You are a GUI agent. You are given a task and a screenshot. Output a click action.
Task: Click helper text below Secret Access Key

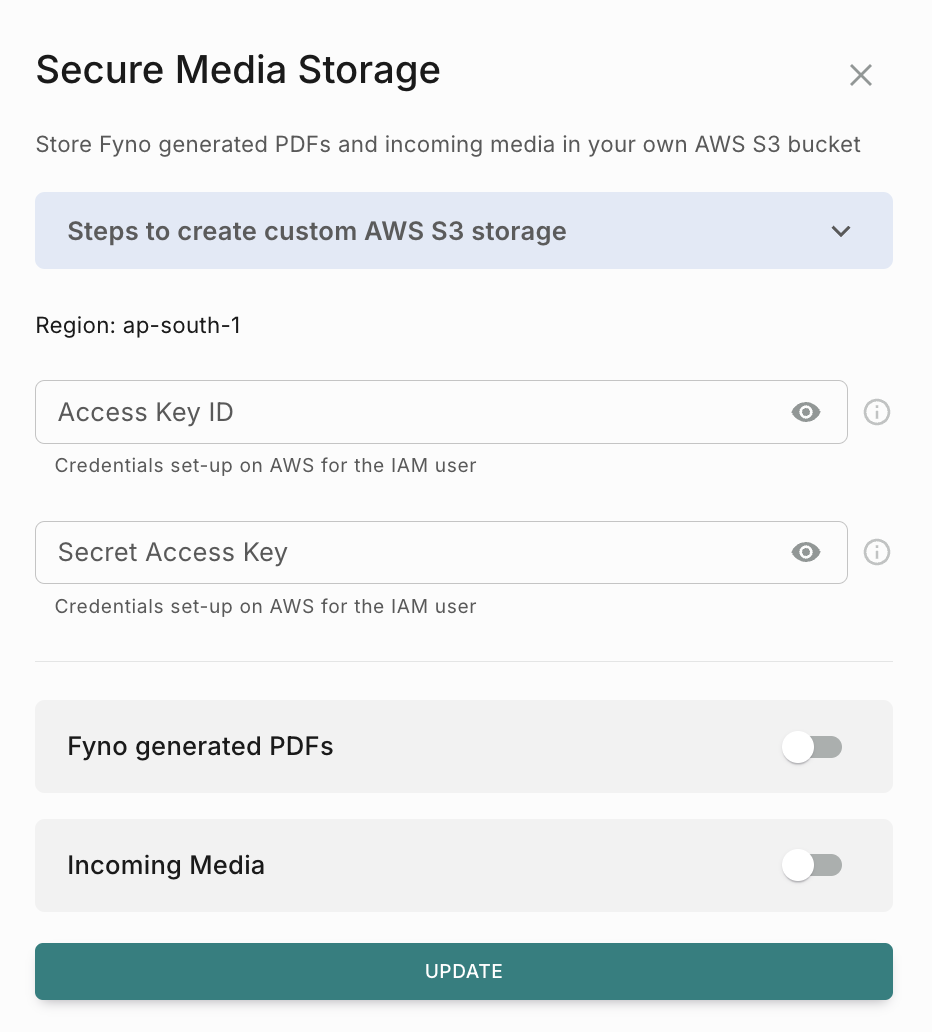(265, 606)
